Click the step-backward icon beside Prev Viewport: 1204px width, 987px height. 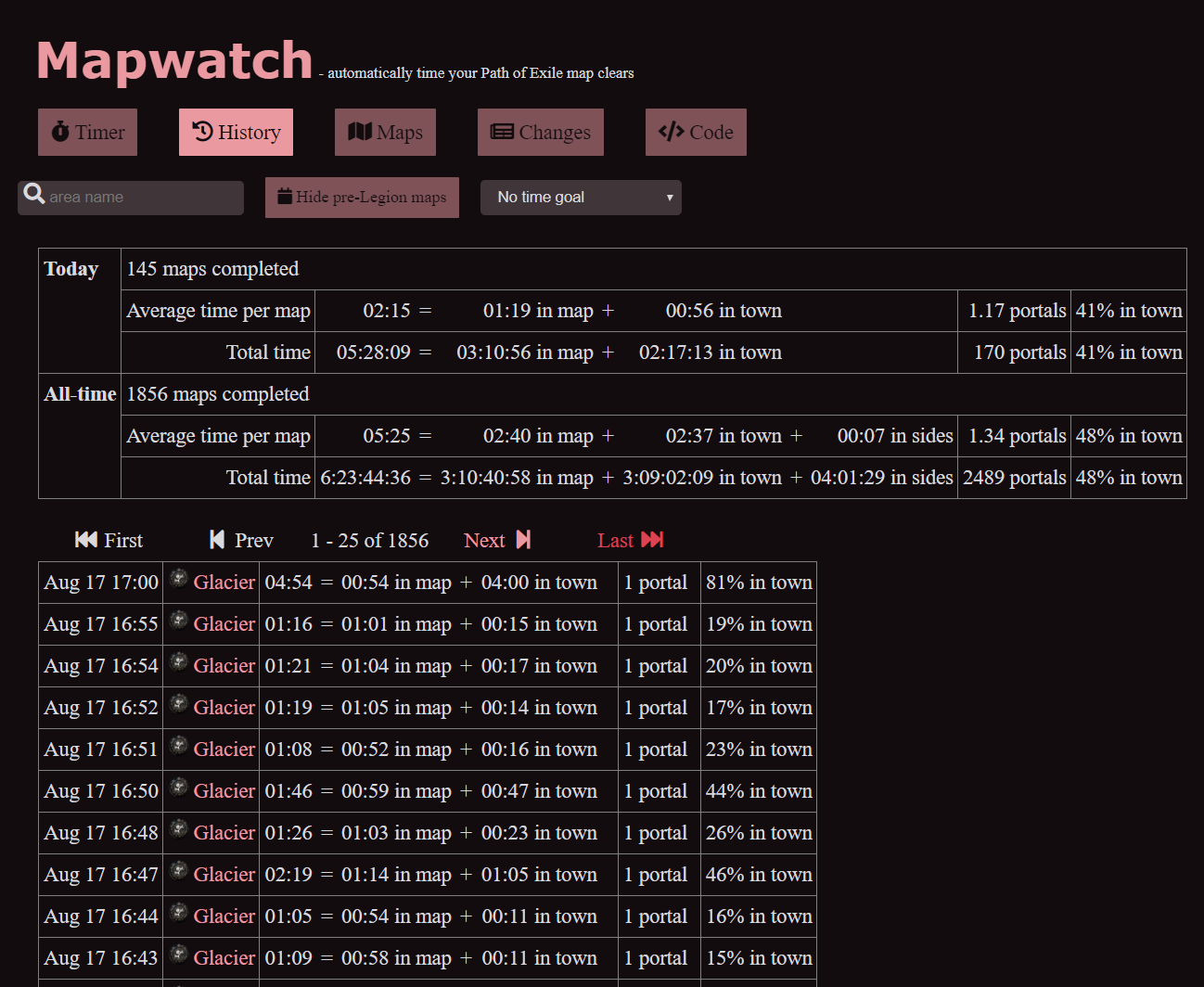click(217, 540)
